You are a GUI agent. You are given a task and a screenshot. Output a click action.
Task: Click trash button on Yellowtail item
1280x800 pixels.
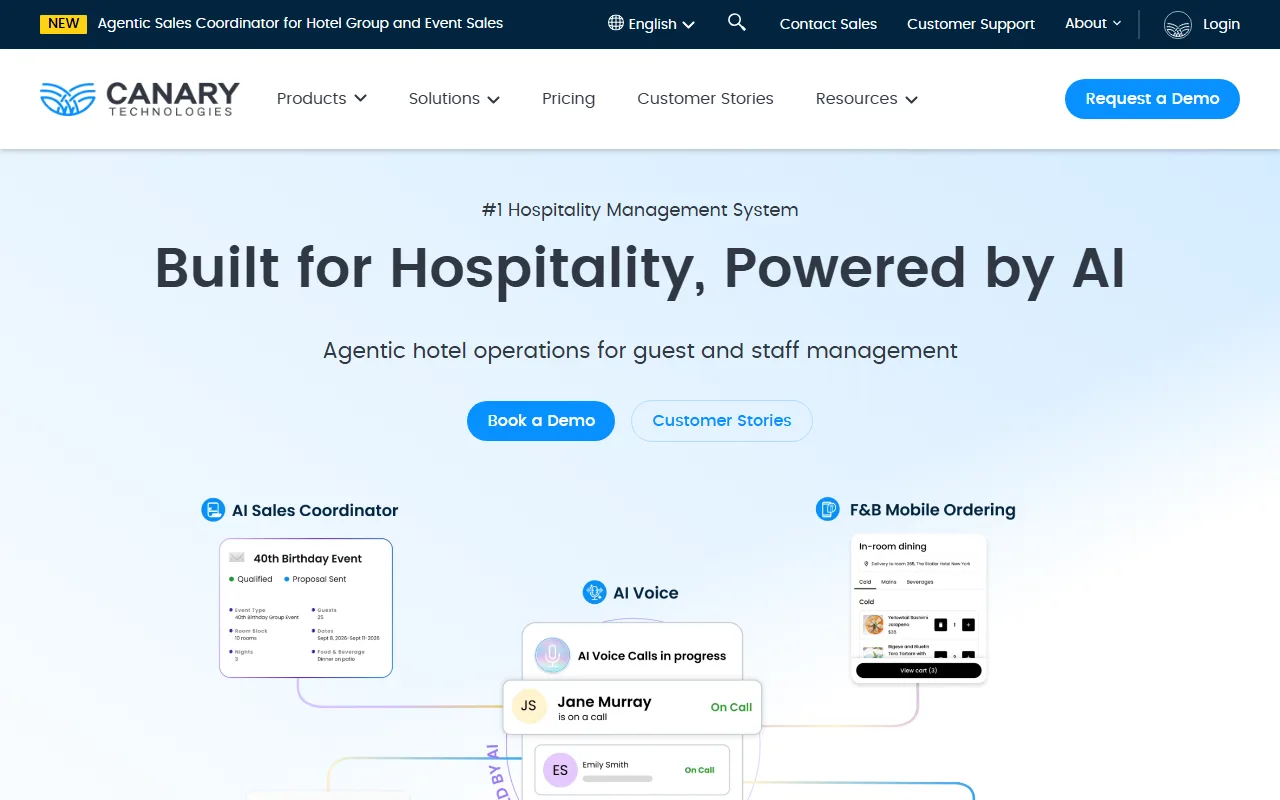[940, 625]
